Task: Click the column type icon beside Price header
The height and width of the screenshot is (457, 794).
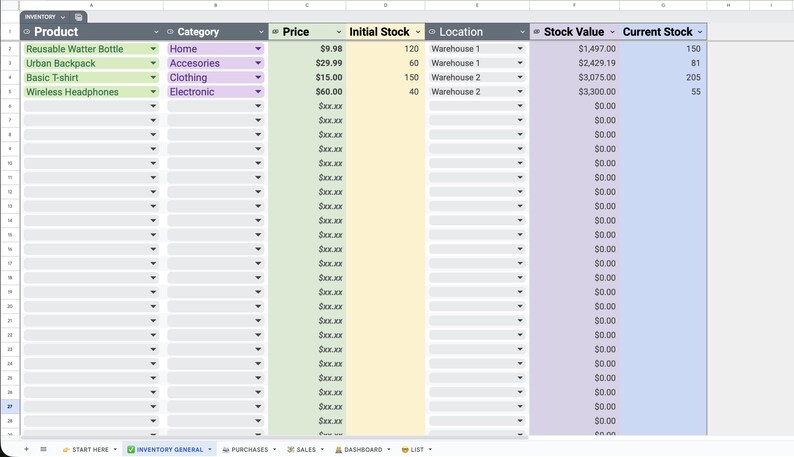Action: point(275,31)
